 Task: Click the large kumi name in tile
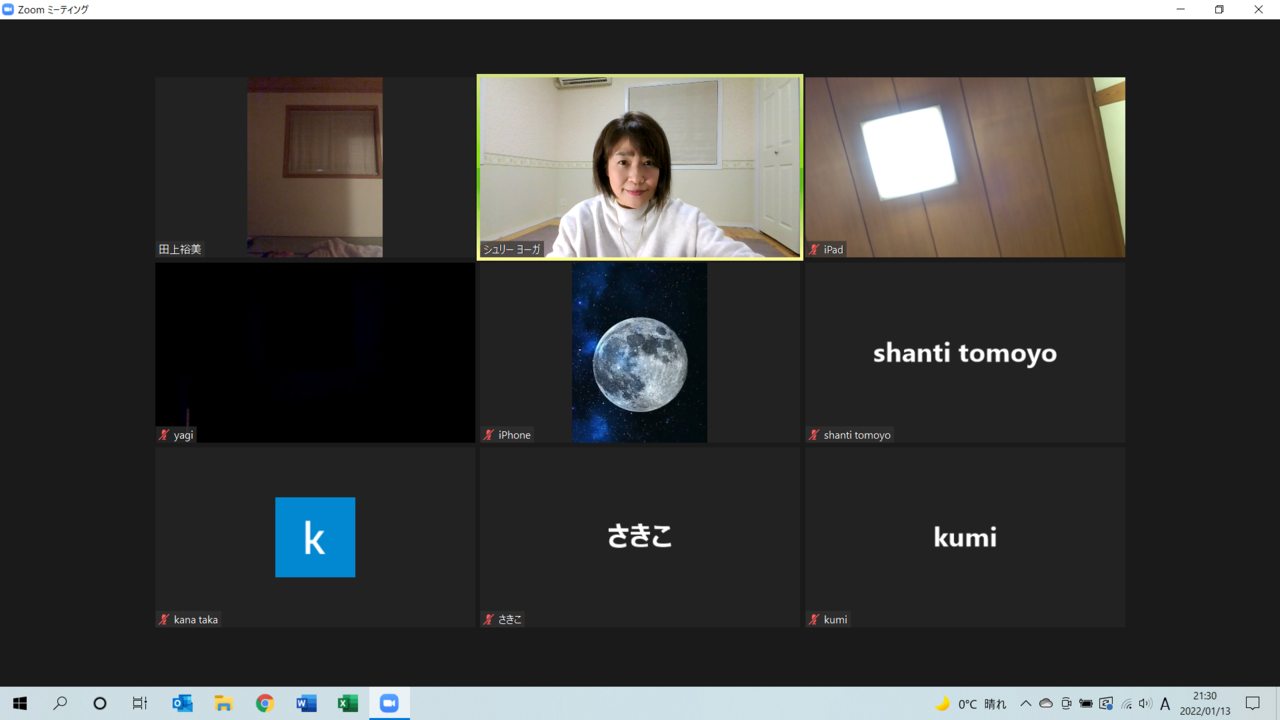965,538
